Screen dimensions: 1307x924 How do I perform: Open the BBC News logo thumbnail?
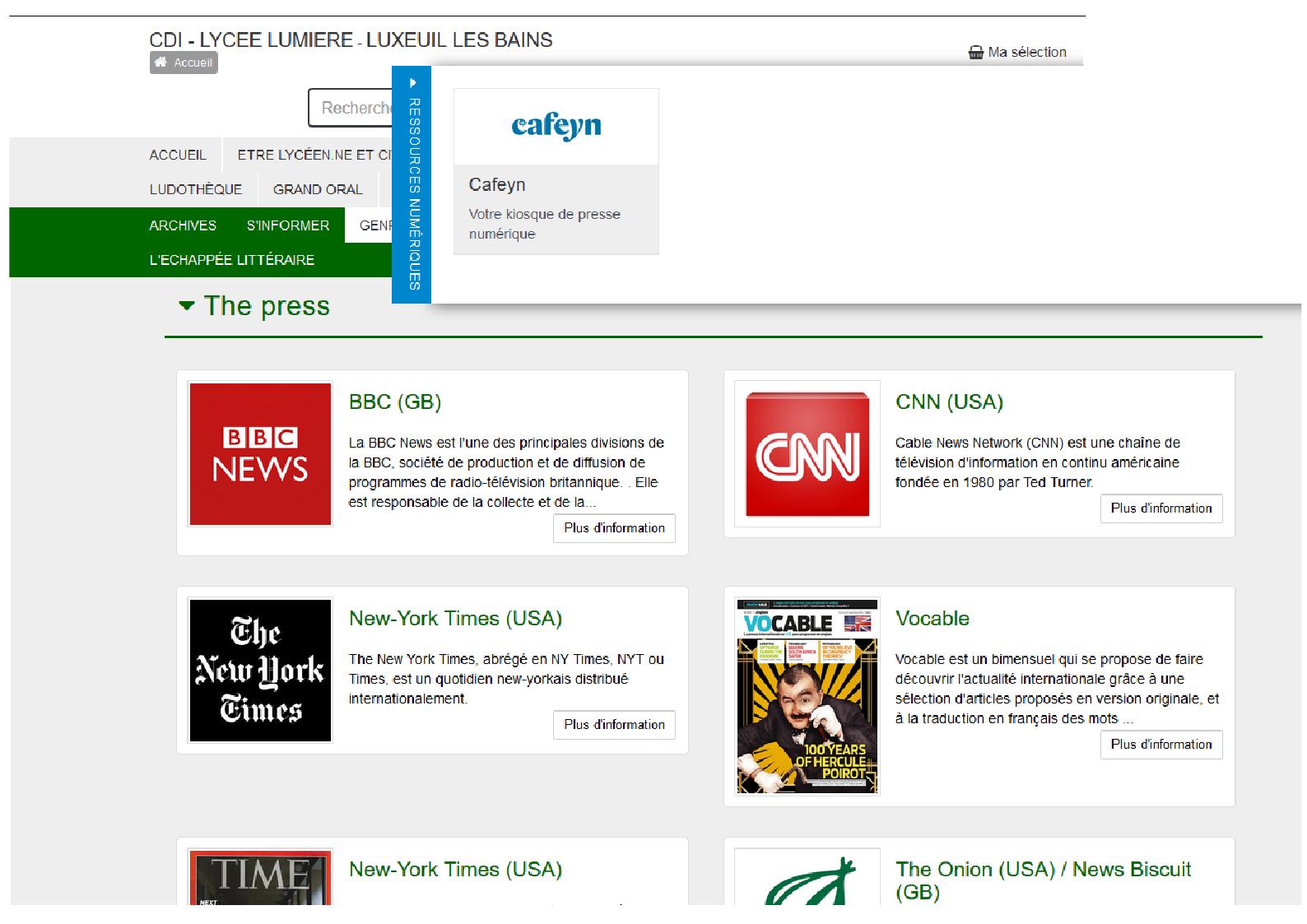pos(260,453)
